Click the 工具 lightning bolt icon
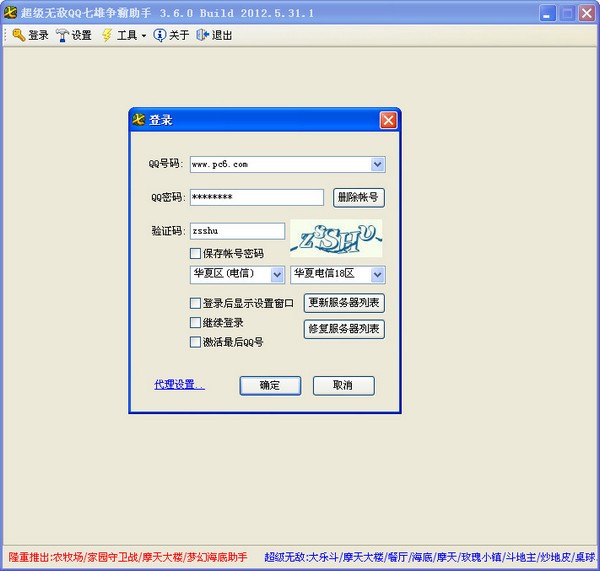Image resolution: width=600 pixels, height=571 pixels. pyautogui.click(x=107, y=35)
